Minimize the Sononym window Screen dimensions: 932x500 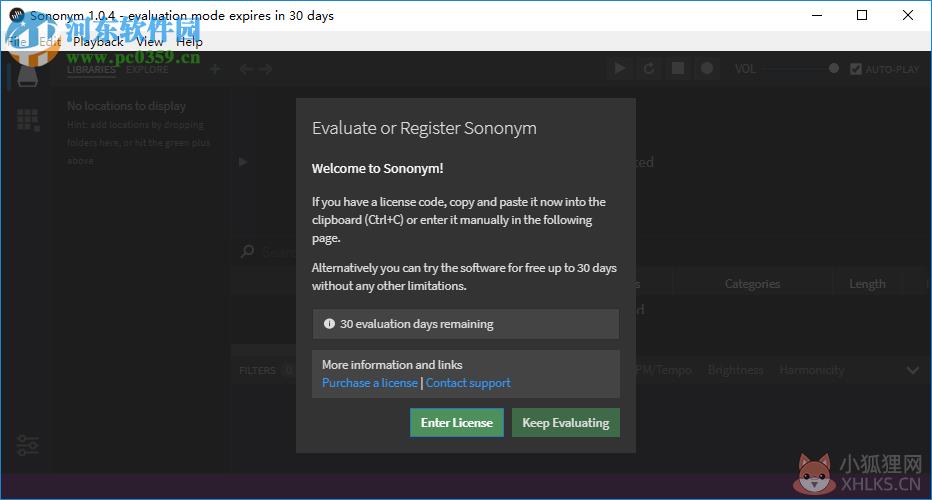[817, 15]
